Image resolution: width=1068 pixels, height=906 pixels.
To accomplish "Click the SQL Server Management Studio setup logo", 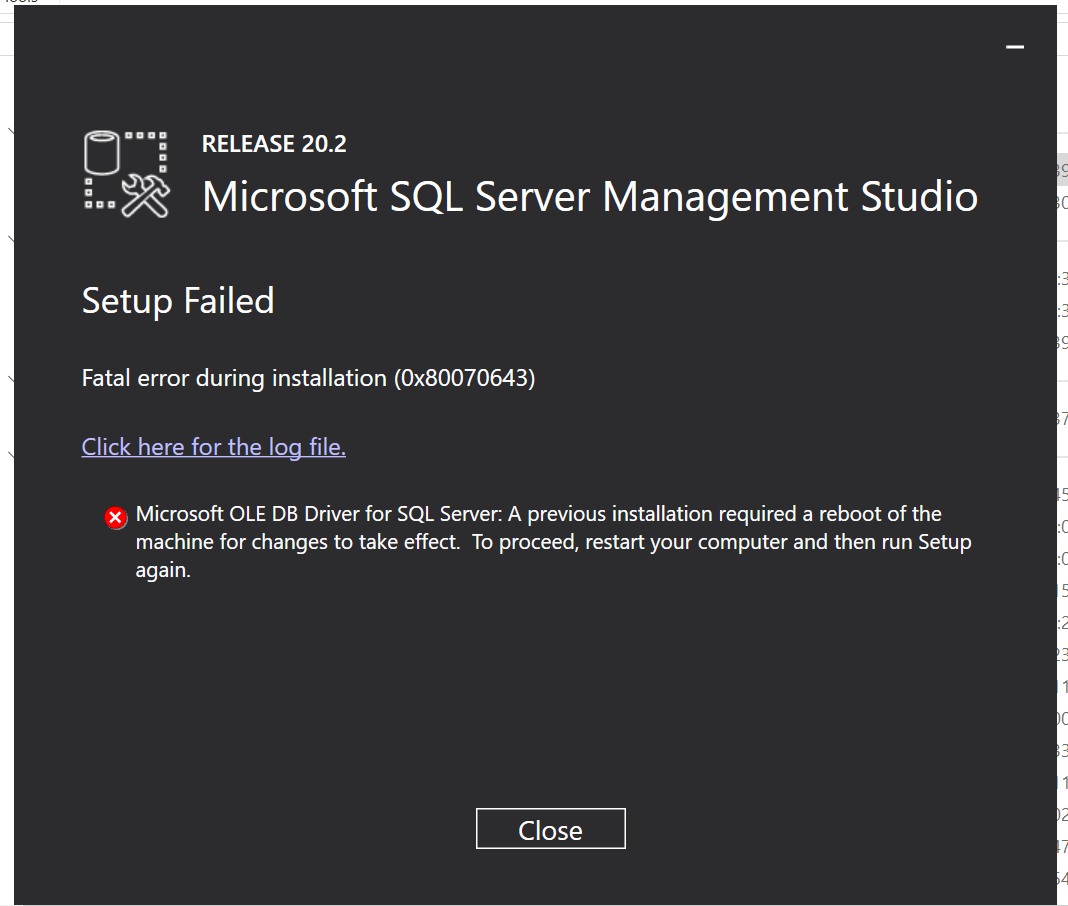I will pos(126,173).
